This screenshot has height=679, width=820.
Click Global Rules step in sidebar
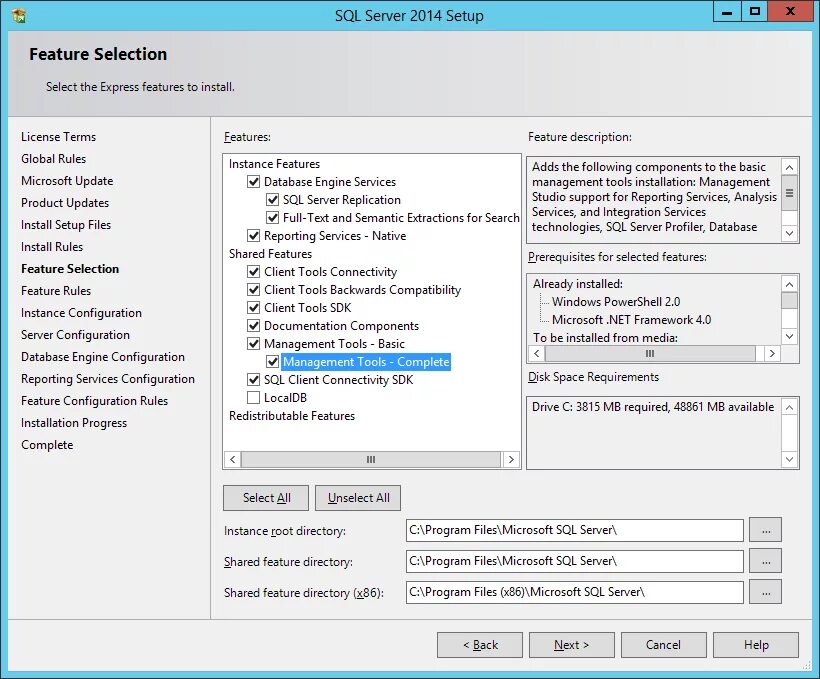(x=53, y=159)
